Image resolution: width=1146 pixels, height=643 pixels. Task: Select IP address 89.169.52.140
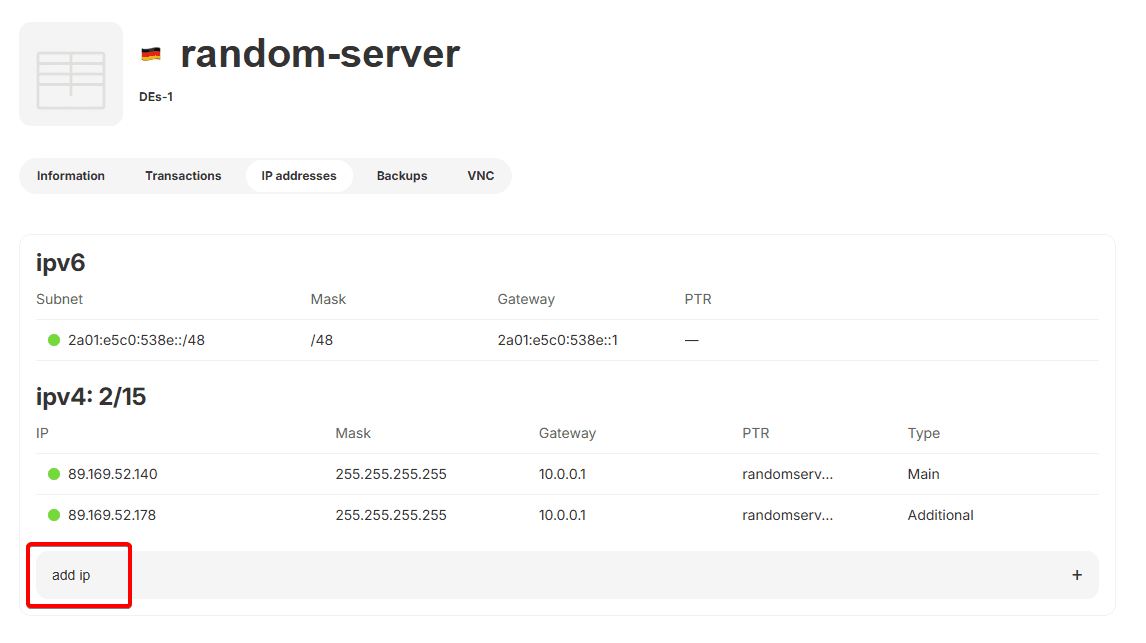(x=113, y=474)
